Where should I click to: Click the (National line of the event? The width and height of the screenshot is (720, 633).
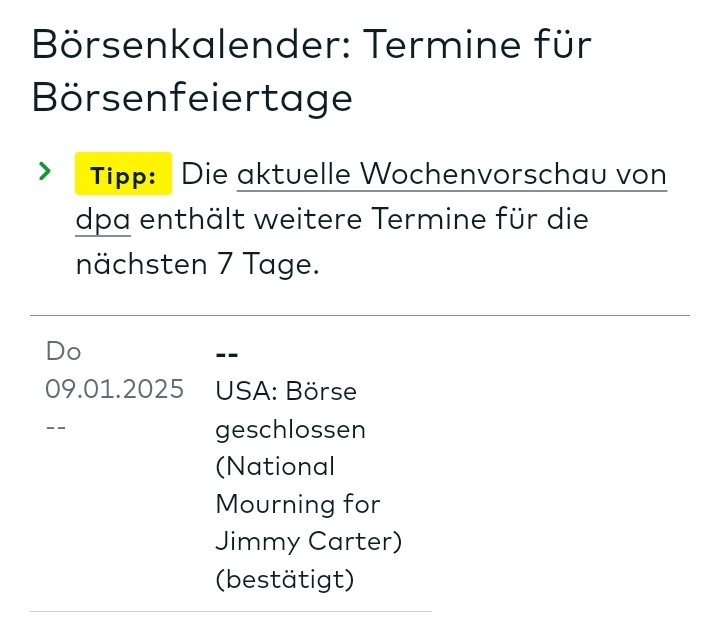click(x=275, y=466)
